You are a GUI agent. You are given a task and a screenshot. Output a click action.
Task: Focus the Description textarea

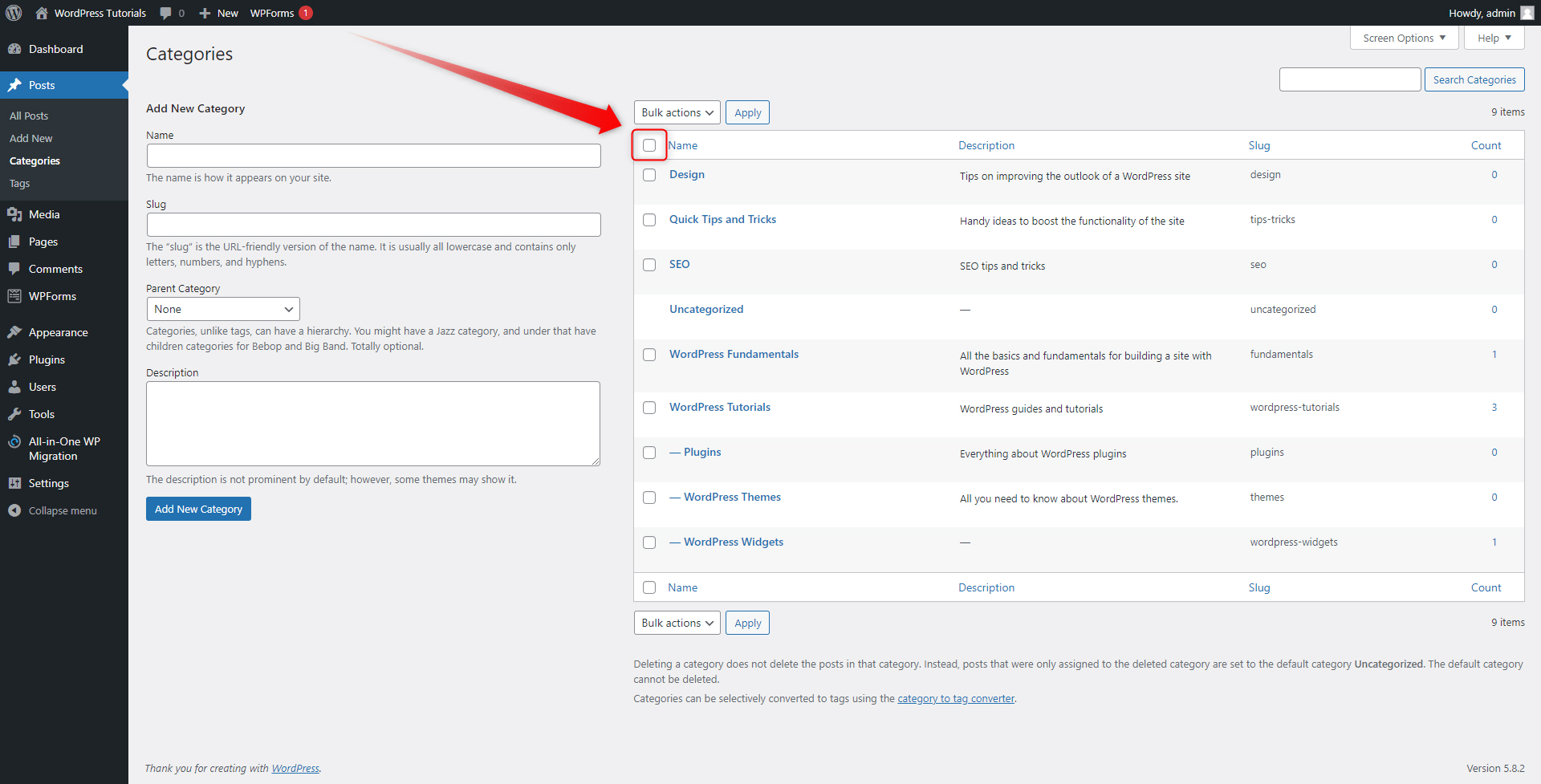point(373,424)
